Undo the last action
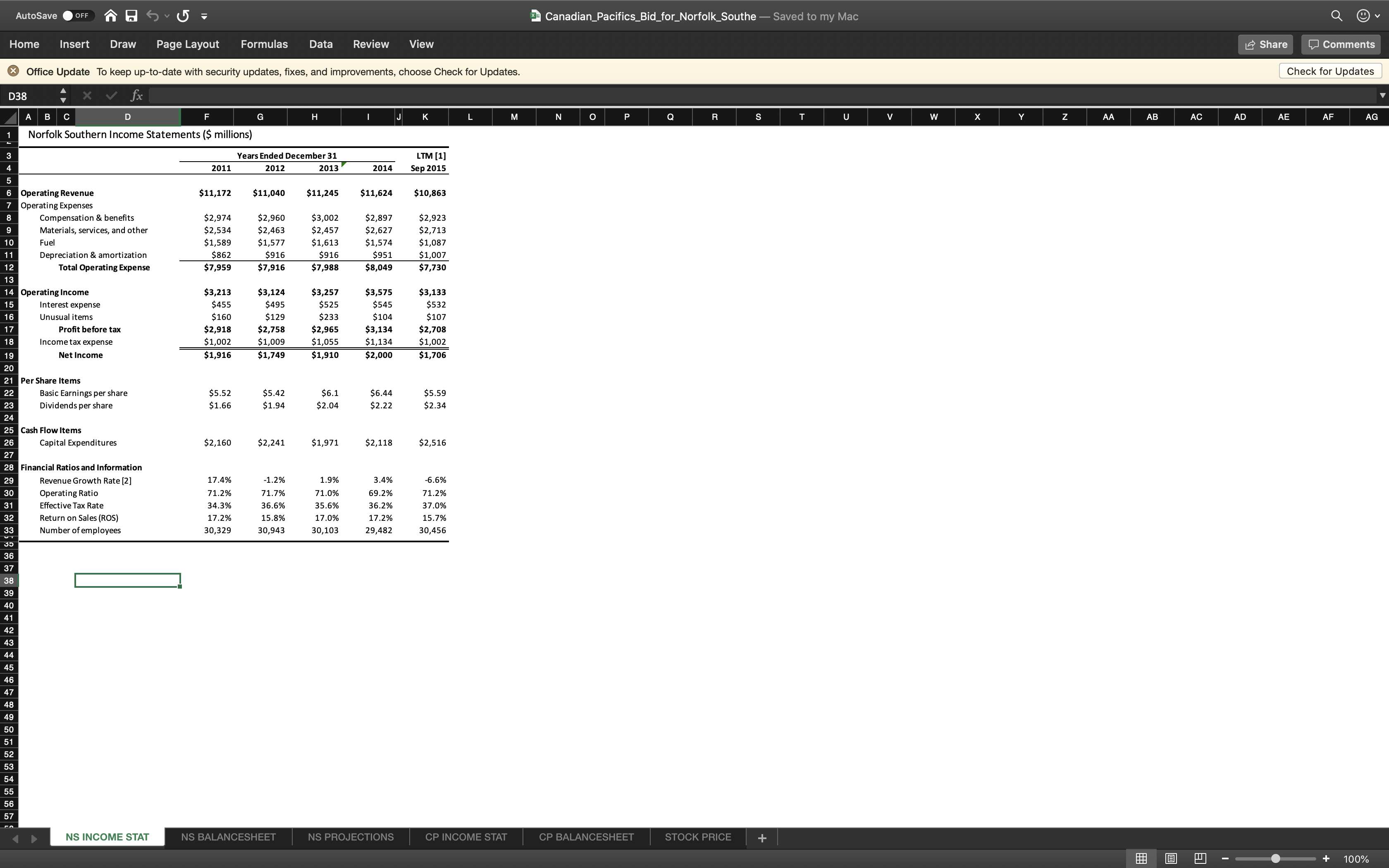This screenshot has width=1389, height=868. click(x=152, y=16)
